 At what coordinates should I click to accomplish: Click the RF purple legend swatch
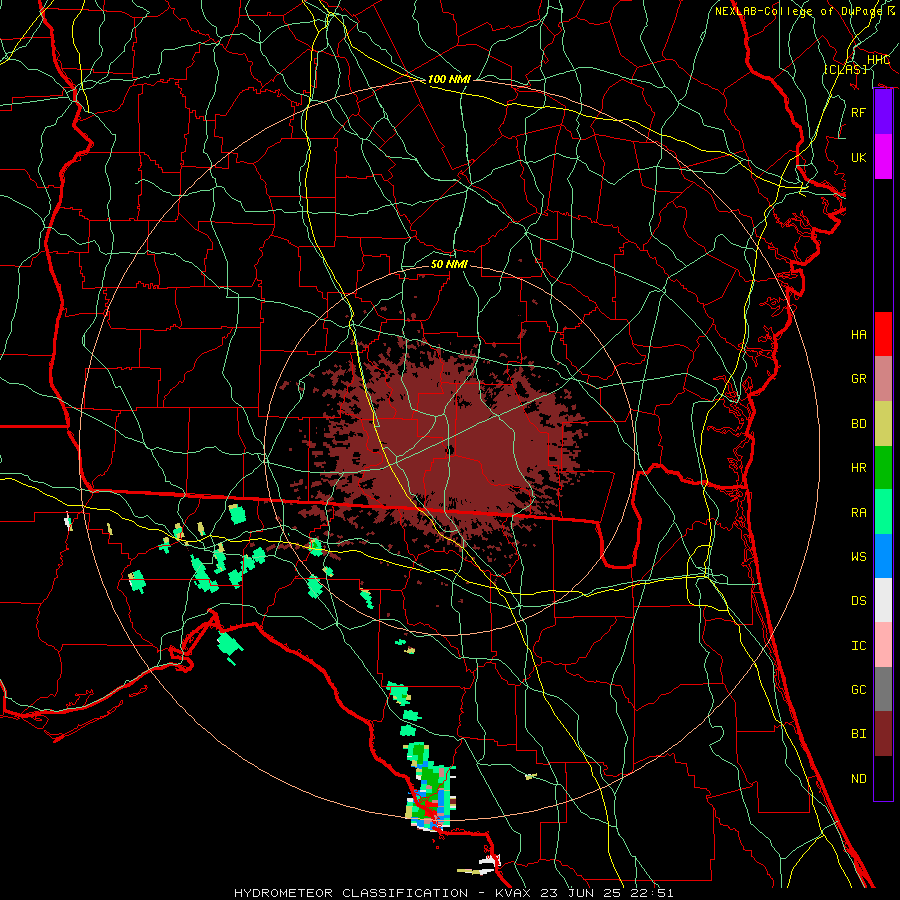[883, 112]
